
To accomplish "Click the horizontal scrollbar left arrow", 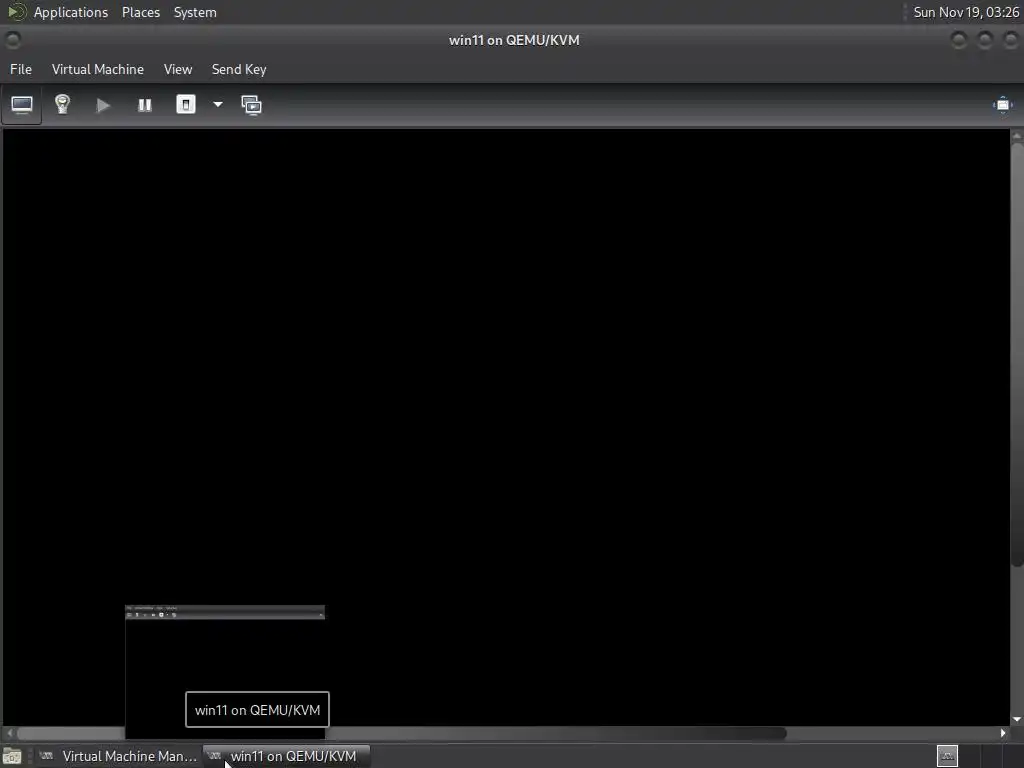I will point(9,733).
